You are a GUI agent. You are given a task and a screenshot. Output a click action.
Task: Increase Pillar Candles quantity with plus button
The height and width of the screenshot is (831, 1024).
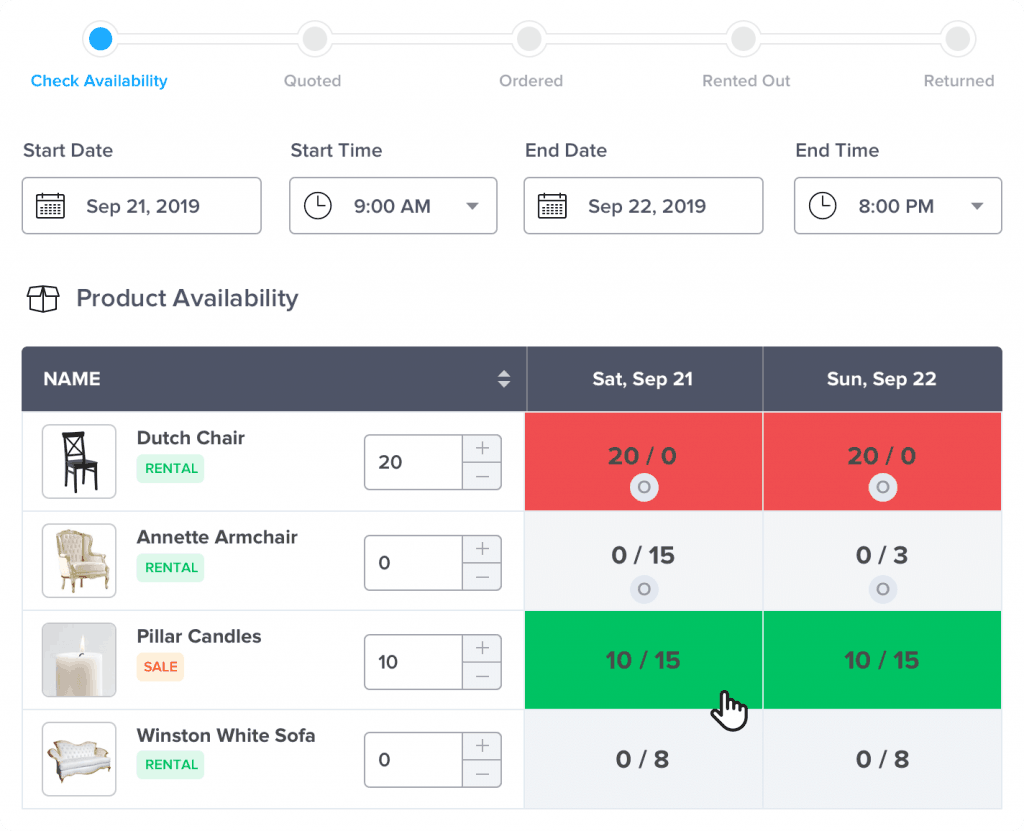point(481,646)
